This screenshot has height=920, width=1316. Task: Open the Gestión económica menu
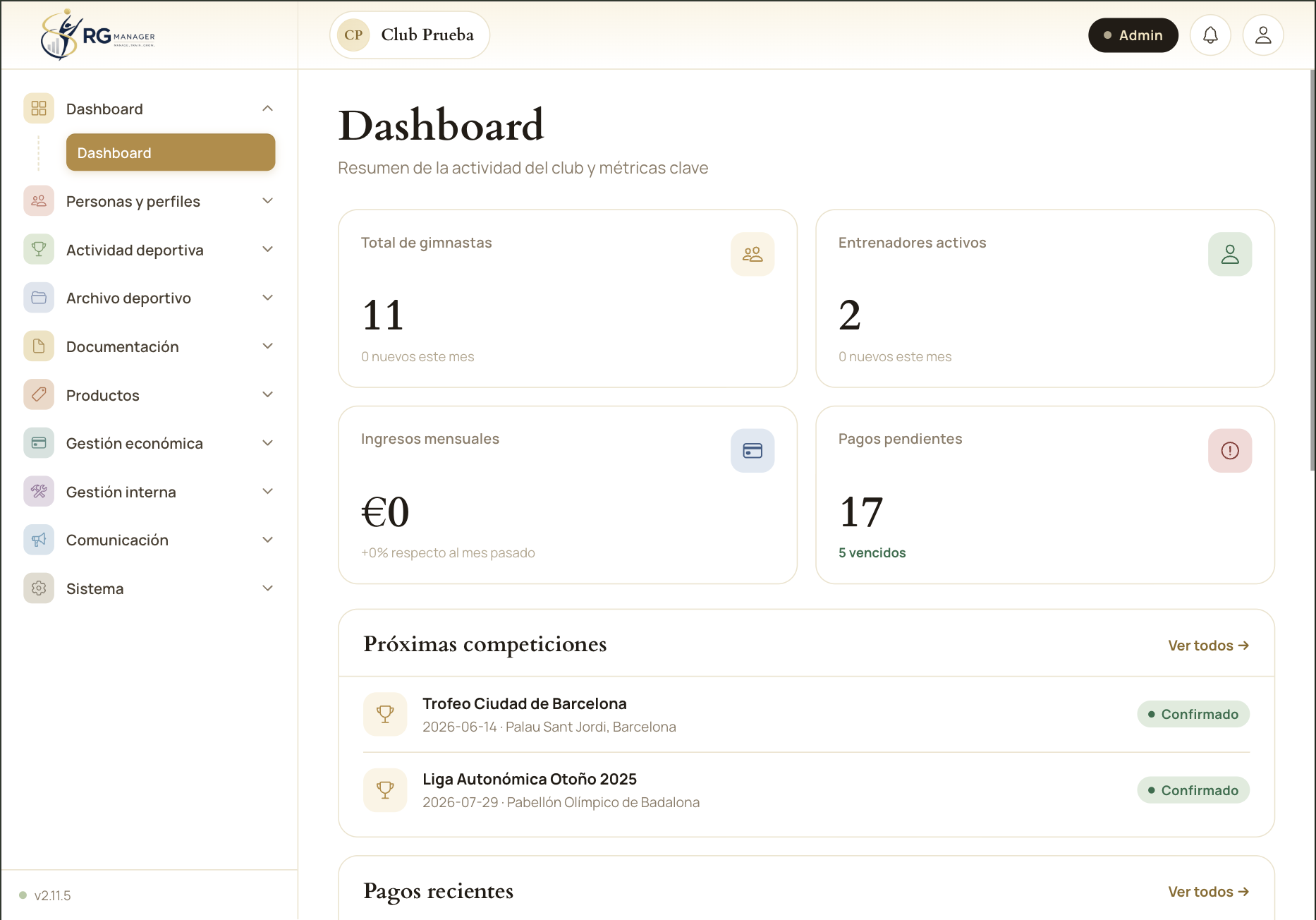[150, 443]
